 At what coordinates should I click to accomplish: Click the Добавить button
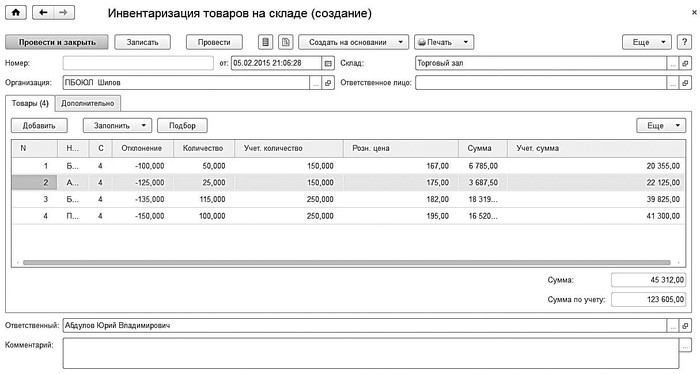[x=39, y=126]
